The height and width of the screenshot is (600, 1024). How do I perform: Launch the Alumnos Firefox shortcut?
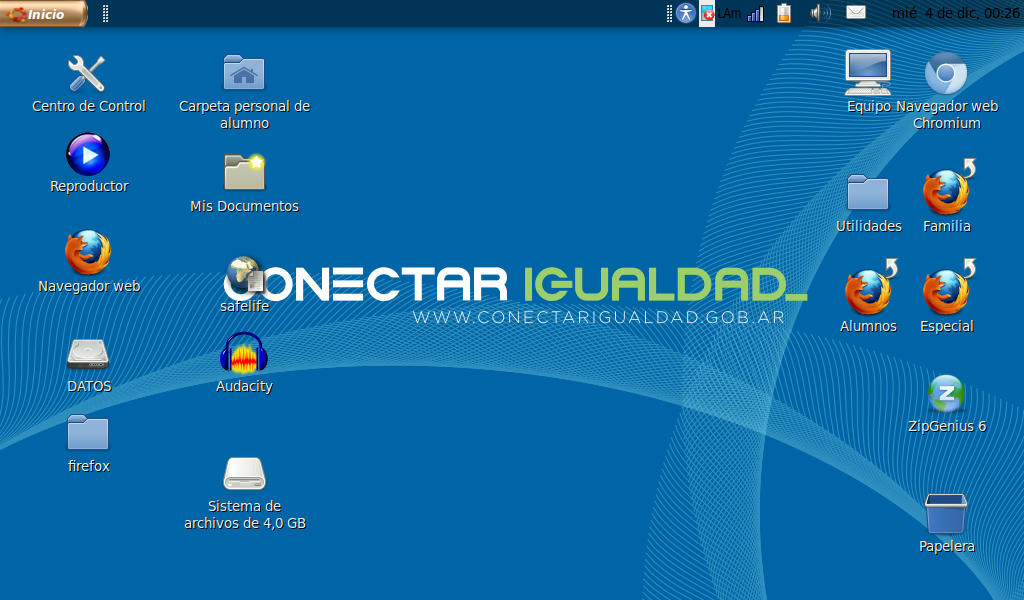(869, 289)
